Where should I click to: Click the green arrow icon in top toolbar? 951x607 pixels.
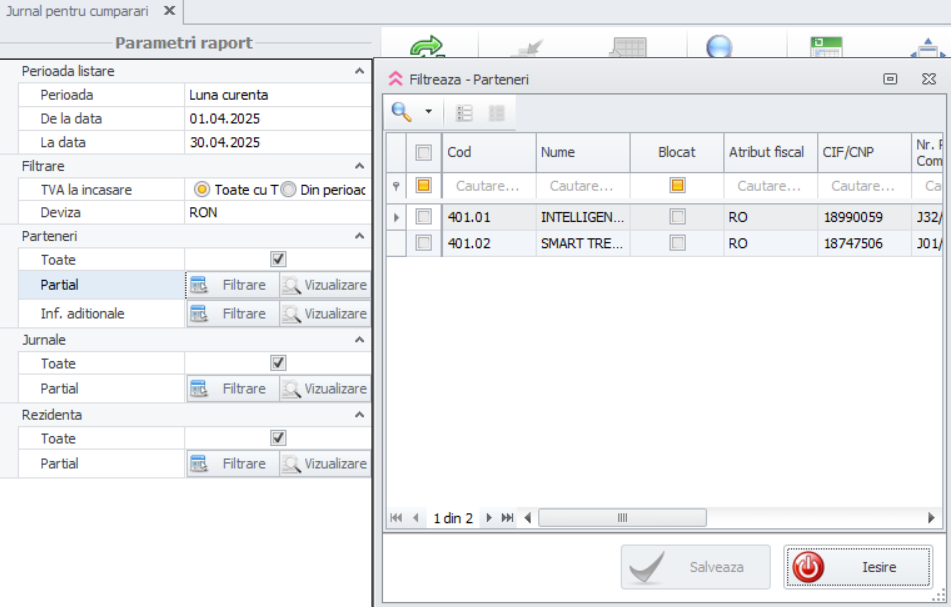pos(427,48)
